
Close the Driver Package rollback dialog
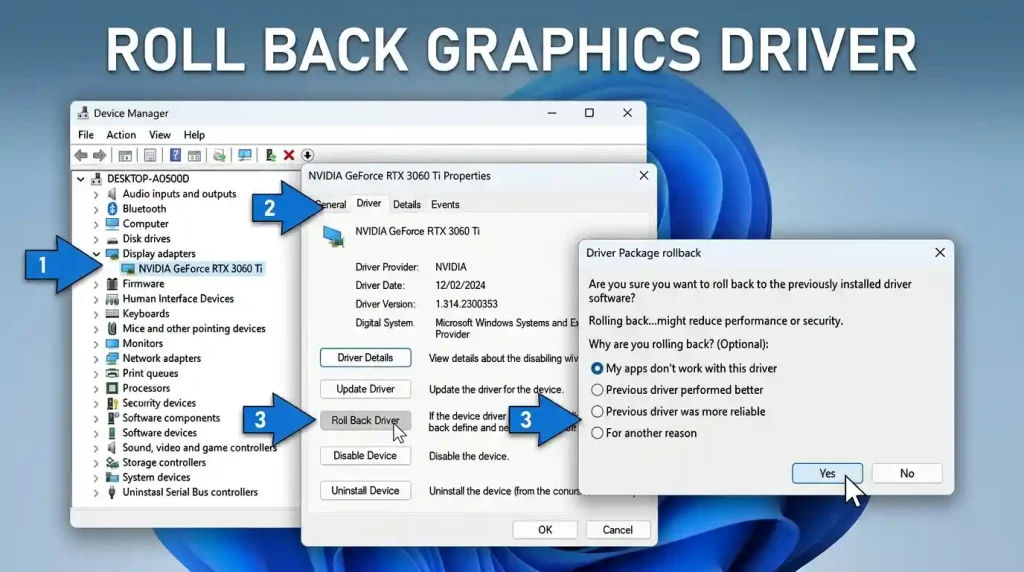940,252
